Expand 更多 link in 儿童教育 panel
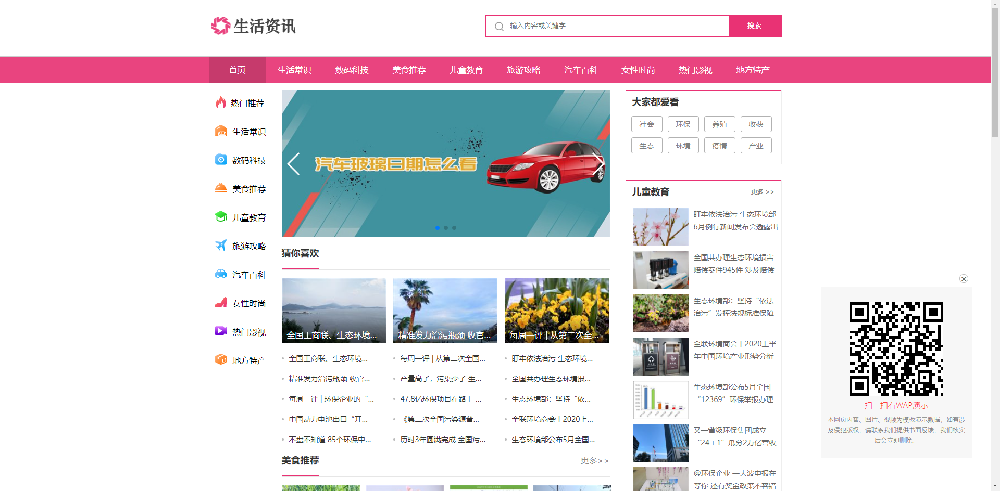Image resolution: width=1000 pixels, height=491 pixels. tap(762, 192)
